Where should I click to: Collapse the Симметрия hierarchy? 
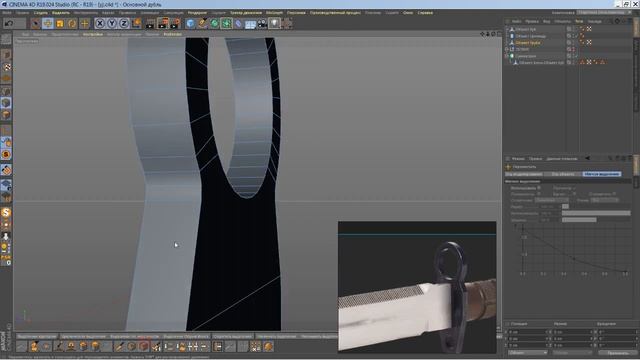[507, 56]
